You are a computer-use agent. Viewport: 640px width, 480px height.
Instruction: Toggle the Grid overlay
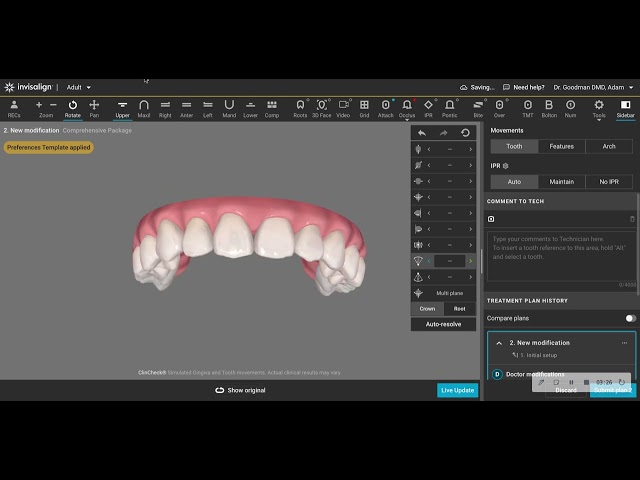[364, 109]
